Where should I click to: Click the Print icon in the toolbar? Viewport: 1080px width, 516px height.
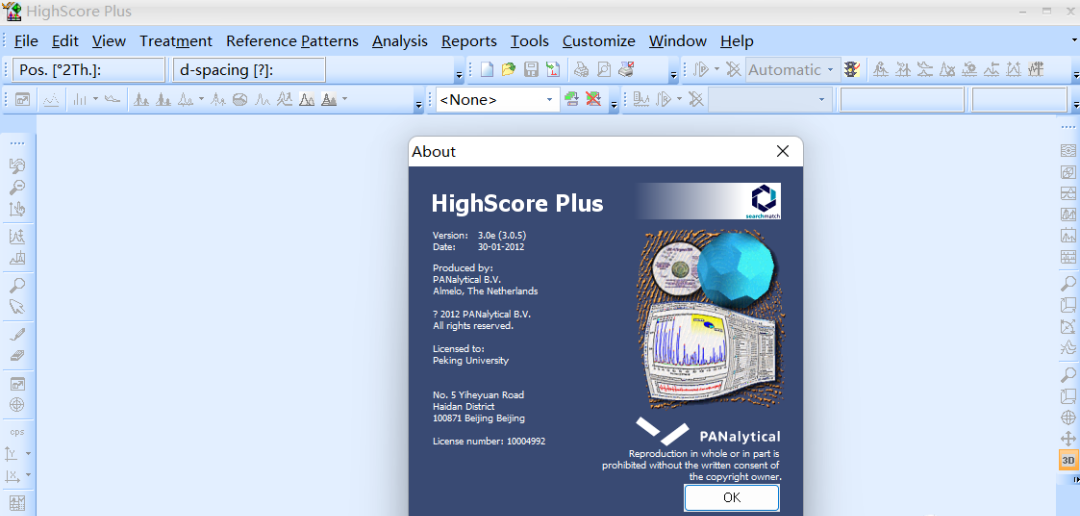pos(582,70)
